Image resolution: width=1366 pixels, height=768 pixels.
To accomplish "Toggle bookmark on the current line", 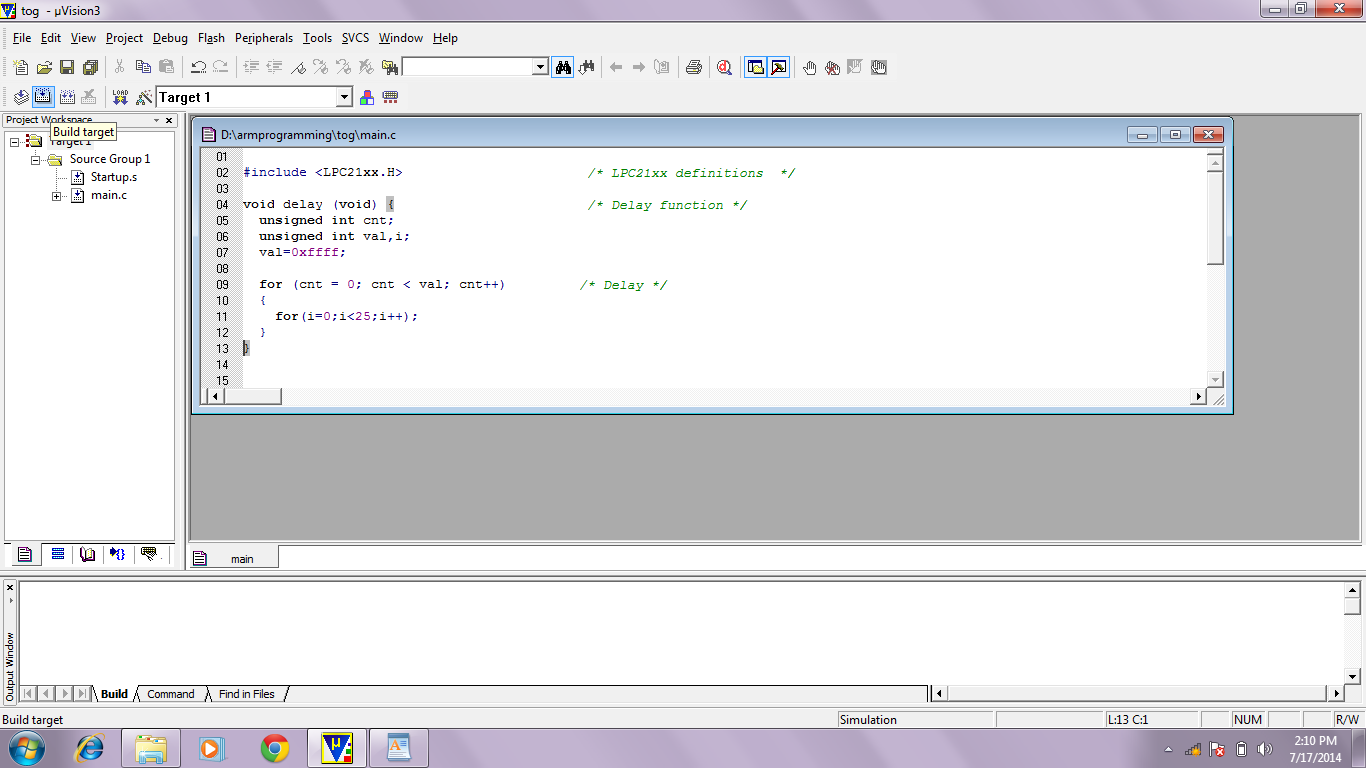I will tap(297, 67).
